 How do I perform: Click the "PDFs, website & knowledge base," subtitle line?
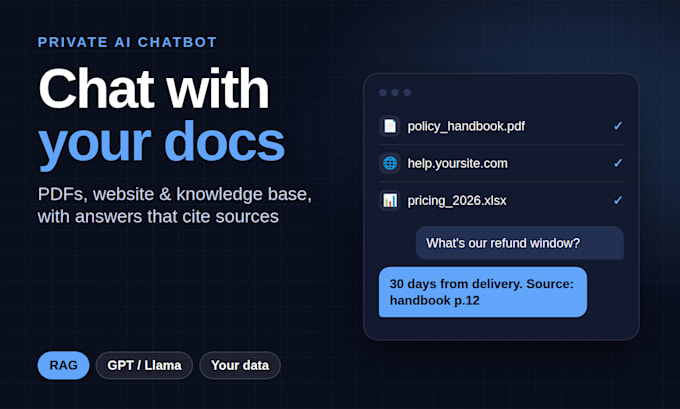[x=175, y=194]
